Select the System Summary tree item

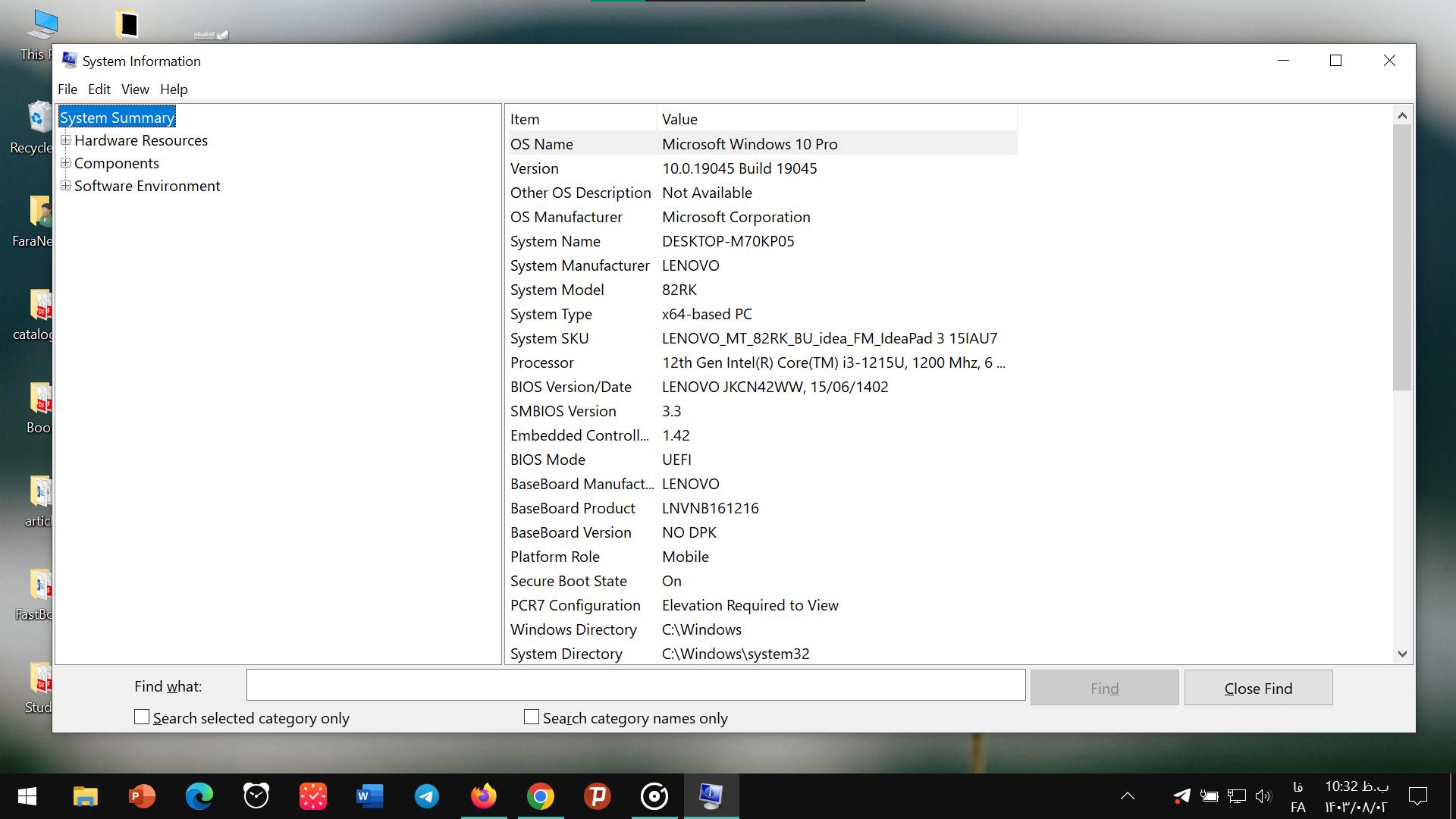(x=117, y=117)
